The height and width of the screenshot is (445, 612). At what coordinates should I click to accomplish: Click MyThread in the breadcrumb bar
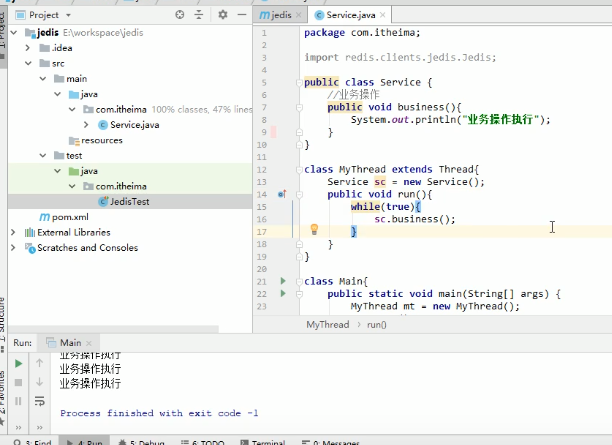327,324
